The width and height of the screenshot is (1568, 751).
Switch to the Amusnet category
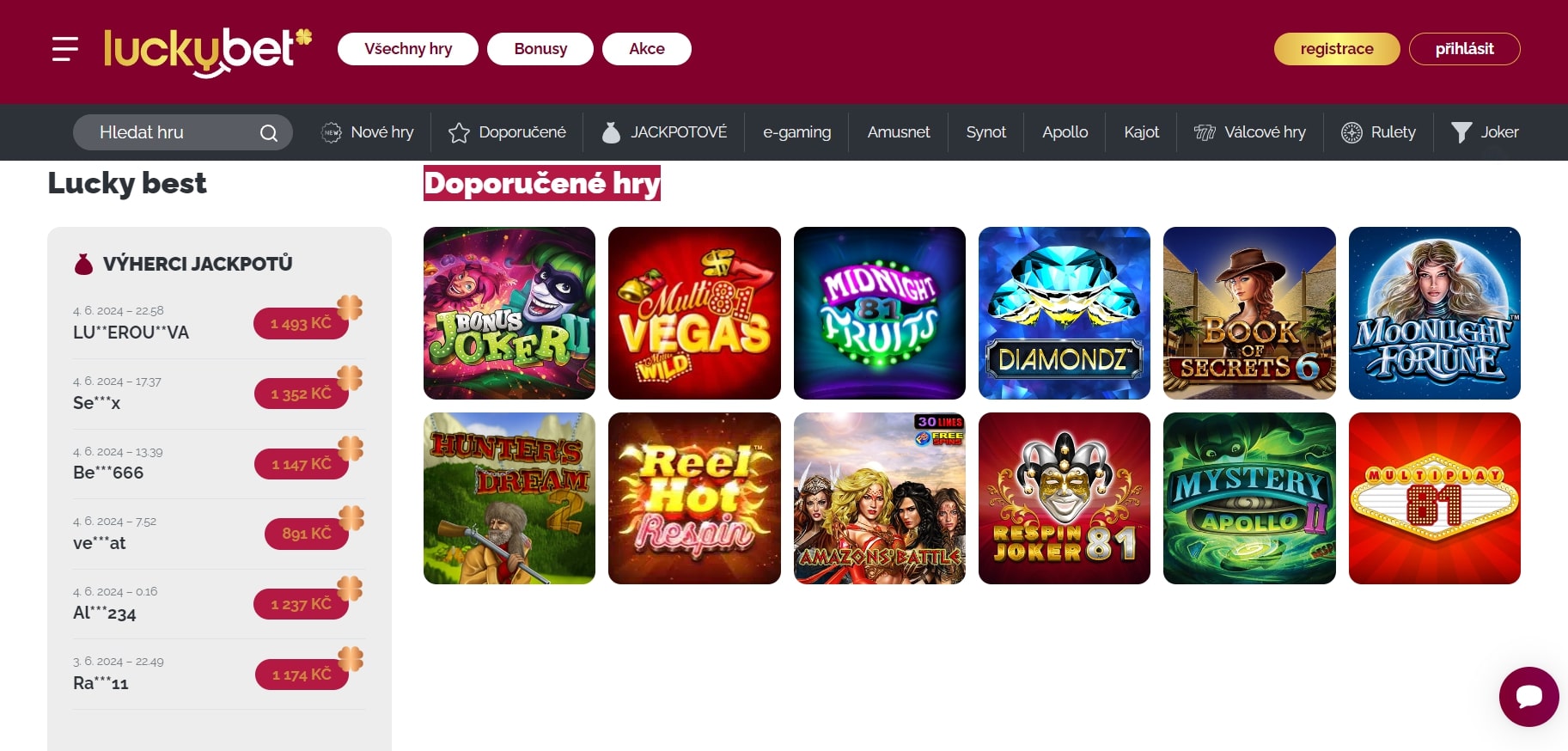click(x=899, y=132)
